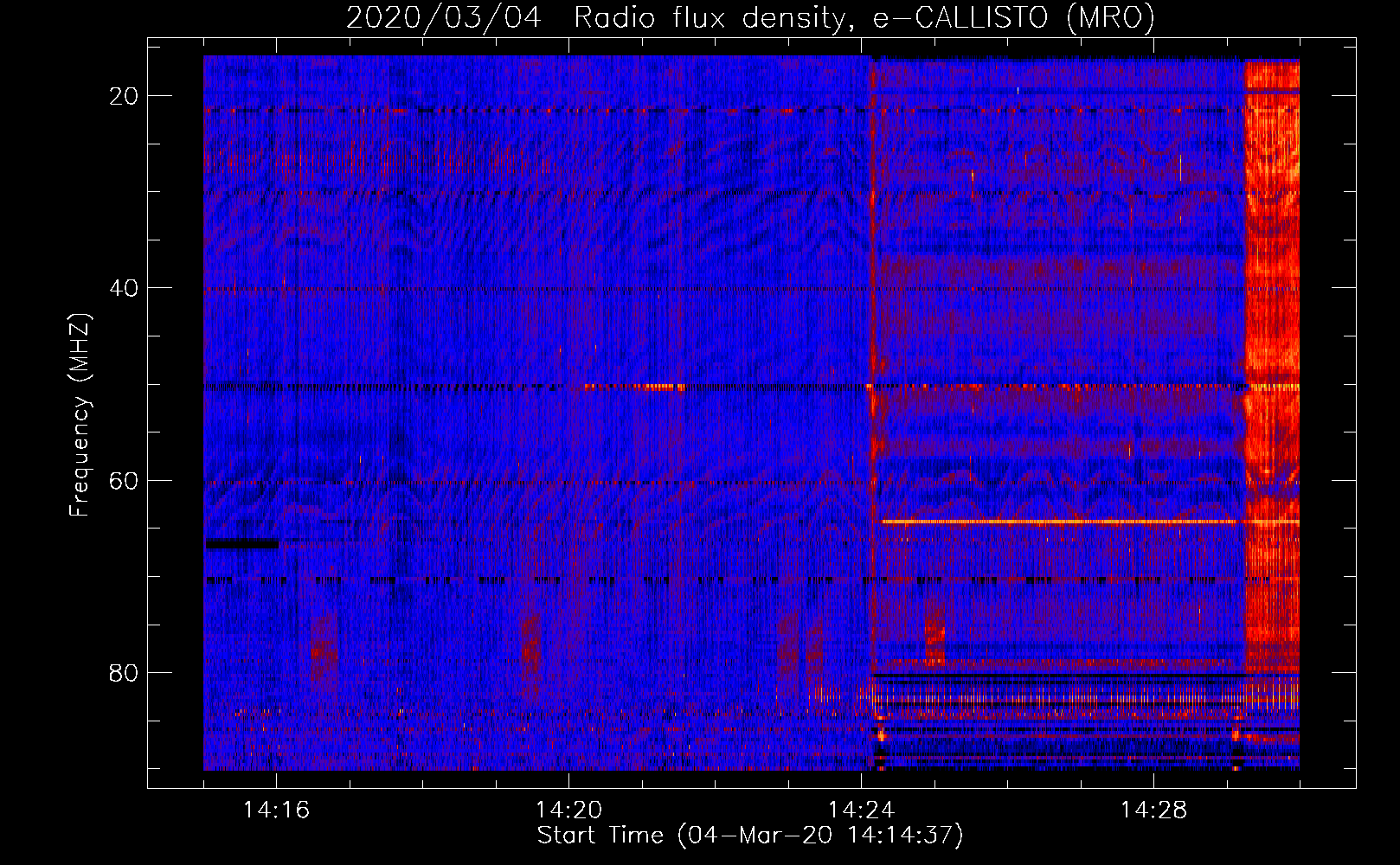Click the 'Frequency (MHZ)' y-axis label

tap(80, 415)
